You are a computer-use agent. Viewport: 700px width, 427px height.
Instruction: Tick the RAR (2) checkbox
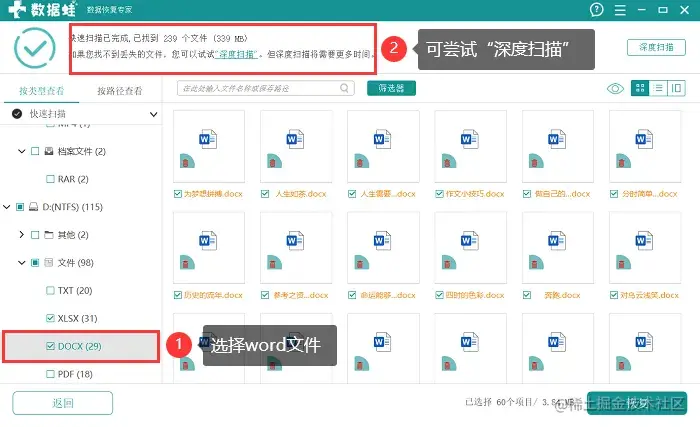pyautogui.click(x=50, y=179)
